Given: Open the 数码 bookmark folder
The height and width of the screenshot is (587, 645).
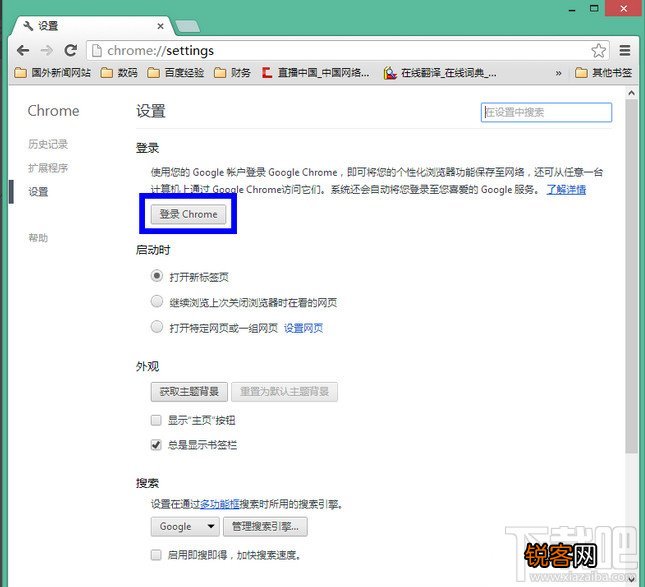Looking at the screenshot, I should (x=119, y=73).
